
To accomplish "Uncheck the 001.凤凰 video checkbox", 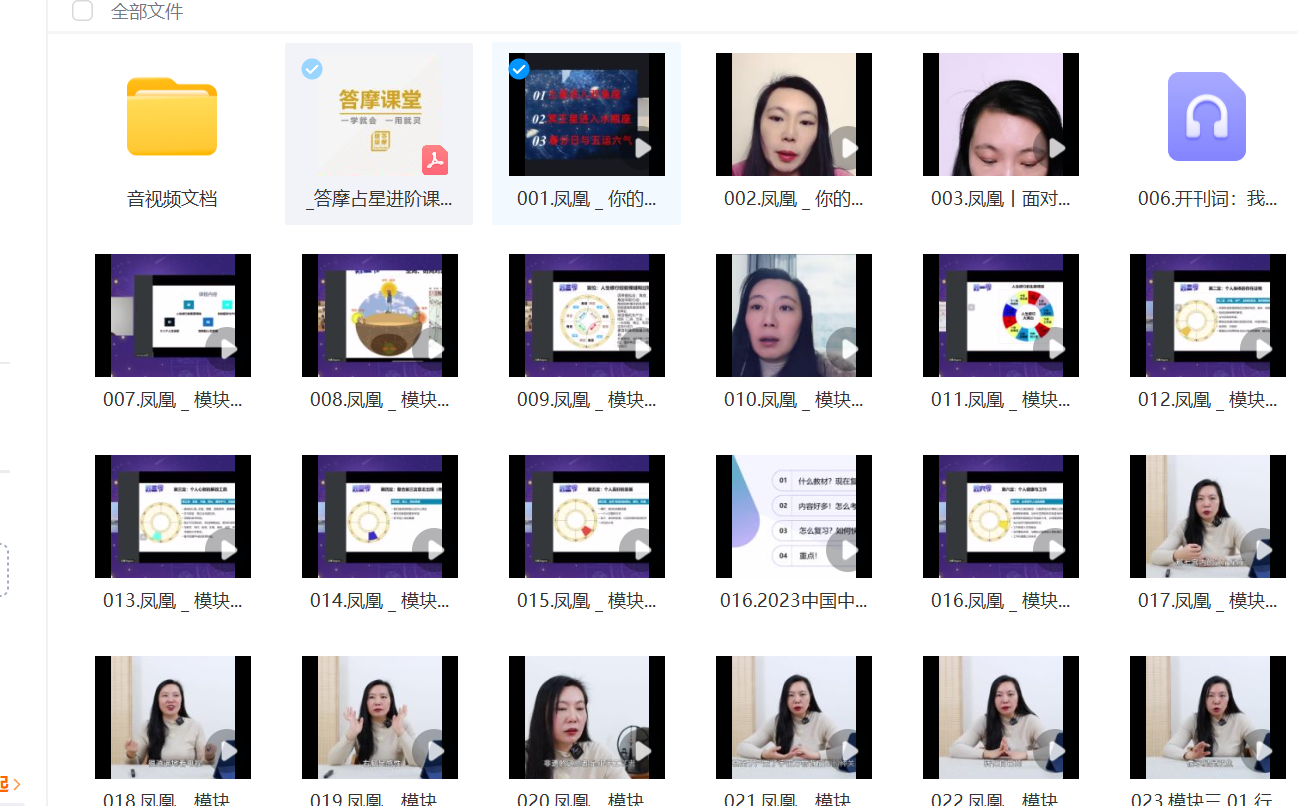I will (x=519, y=69).
